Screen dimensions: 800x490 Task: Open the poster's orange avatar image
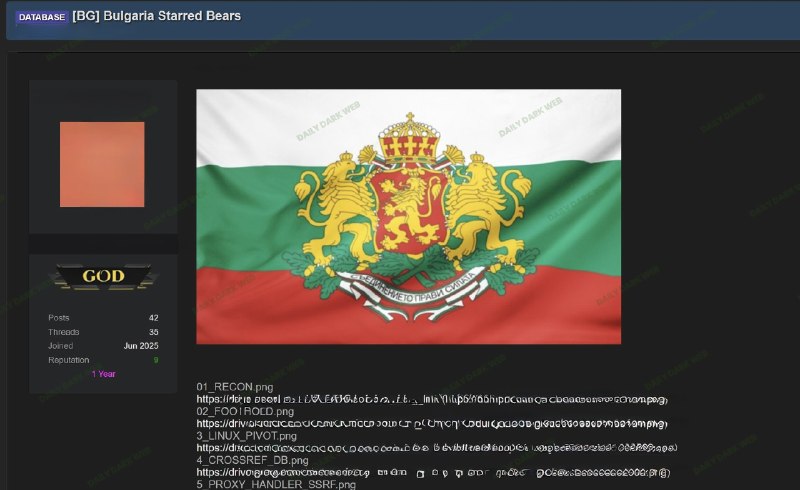(x=102, y=164)
